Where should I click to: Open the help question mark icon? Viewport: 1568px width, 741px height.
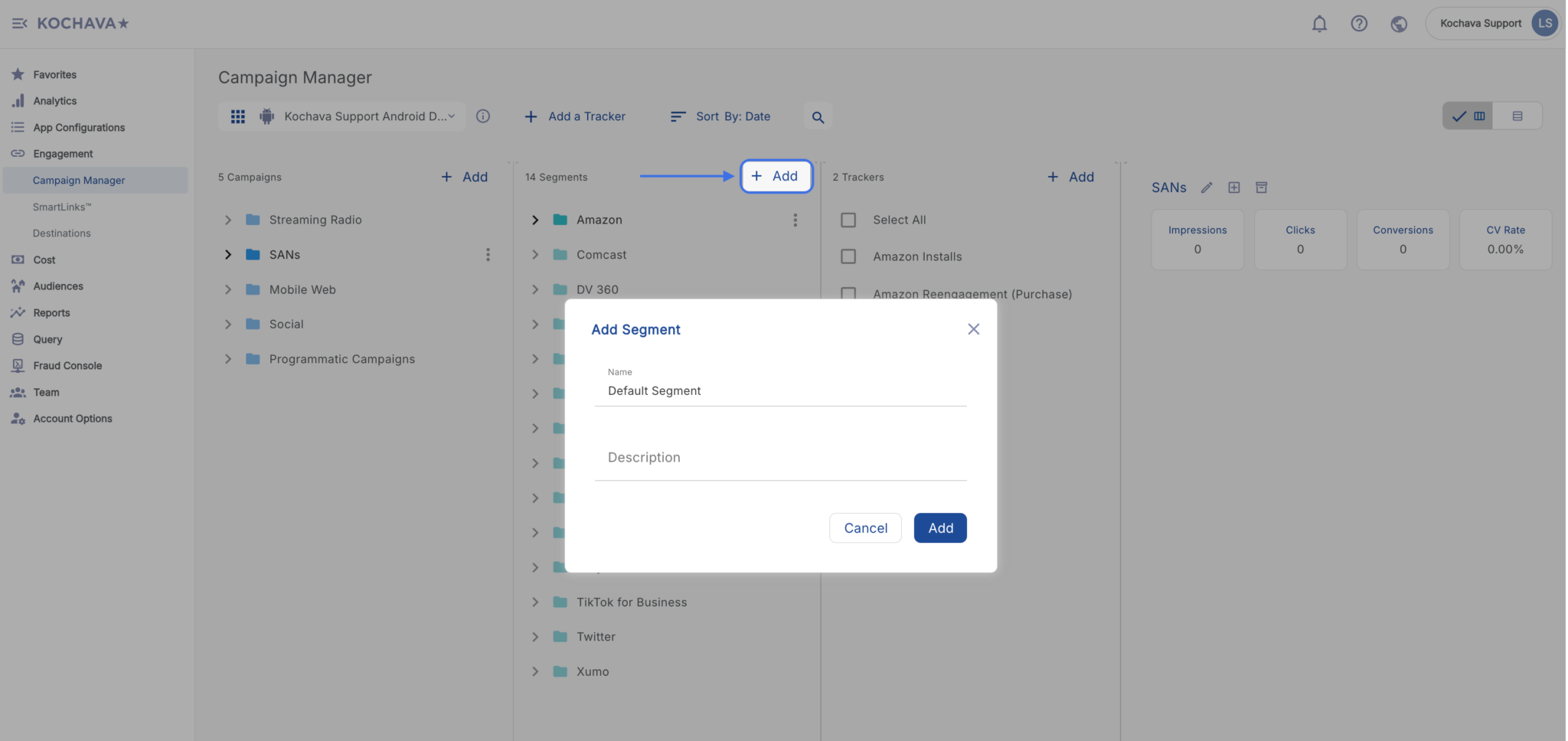[x=1359, y=24]
